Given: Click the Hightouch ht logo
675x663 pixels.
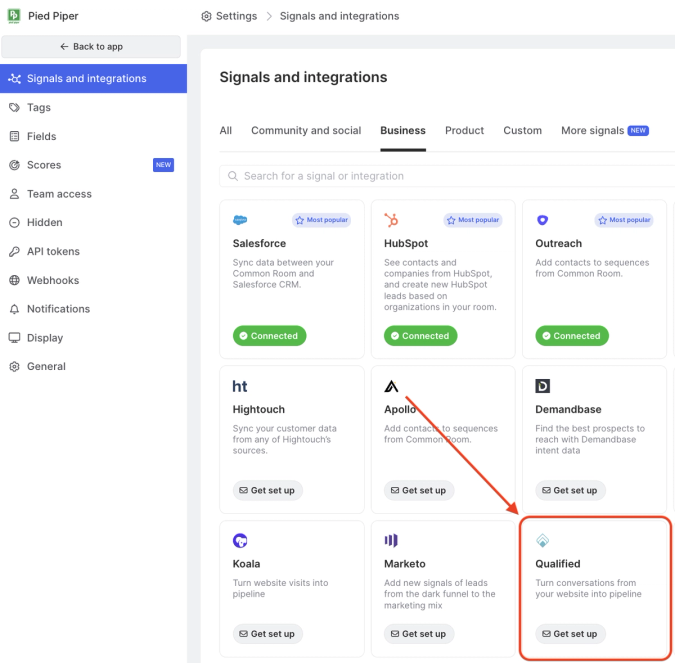Looking at the screenshot, I should tap(240, 386).
